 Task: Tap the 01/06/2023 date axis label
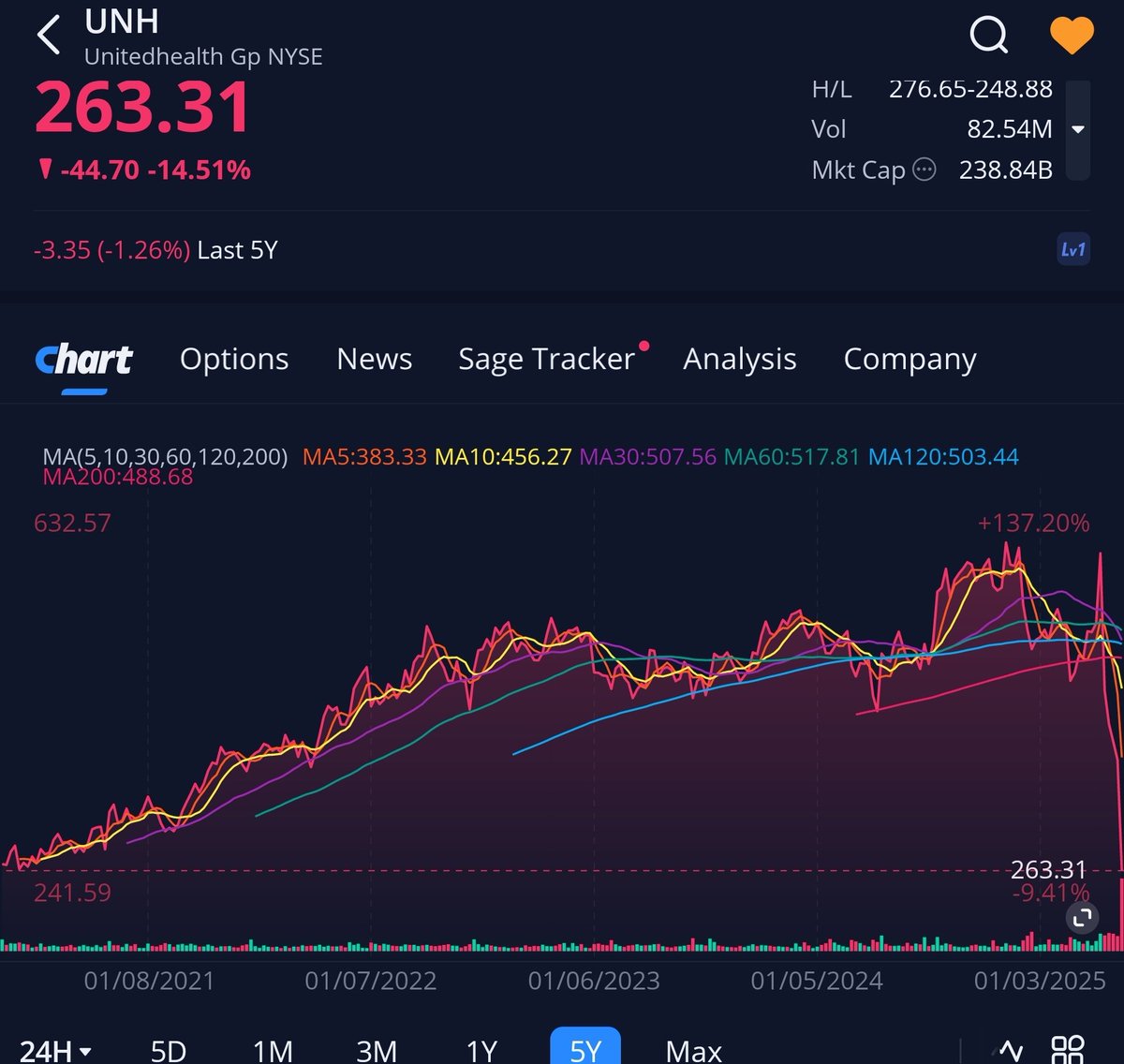point(594,981)
